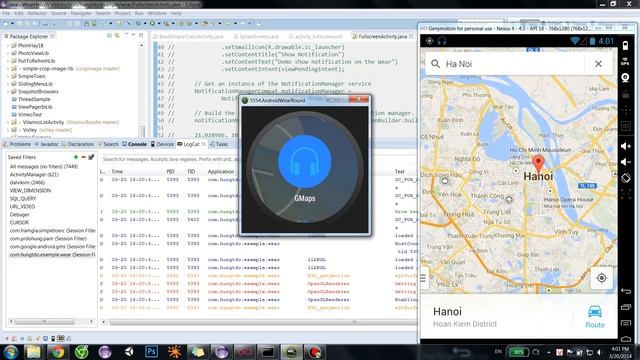Expand the PullToRefreshLib project

(x=8, y=61)
